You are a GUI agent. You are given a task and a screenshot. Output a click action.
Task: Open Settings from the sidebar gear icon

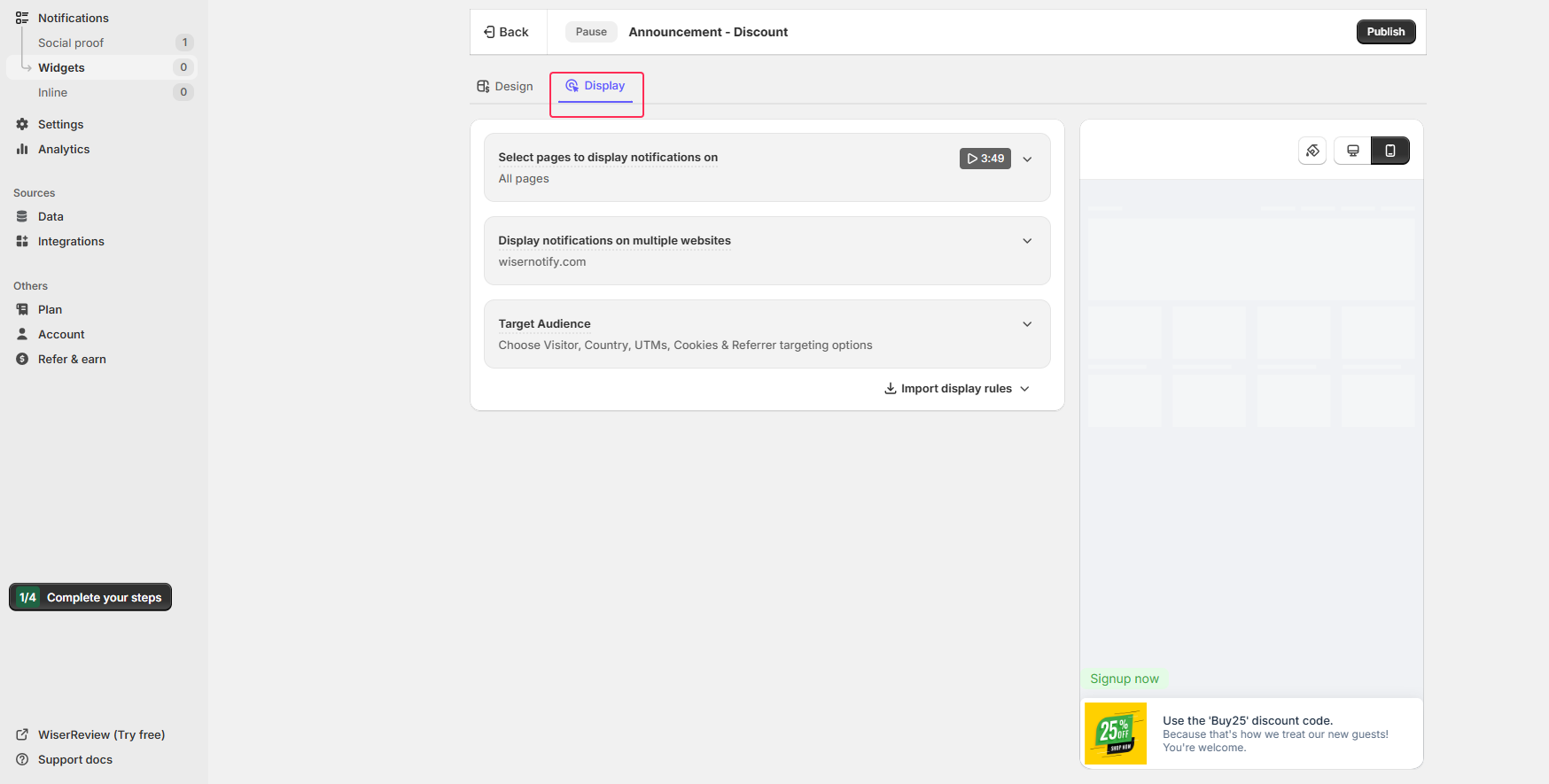pyautogui.click(x=22, y=124)
